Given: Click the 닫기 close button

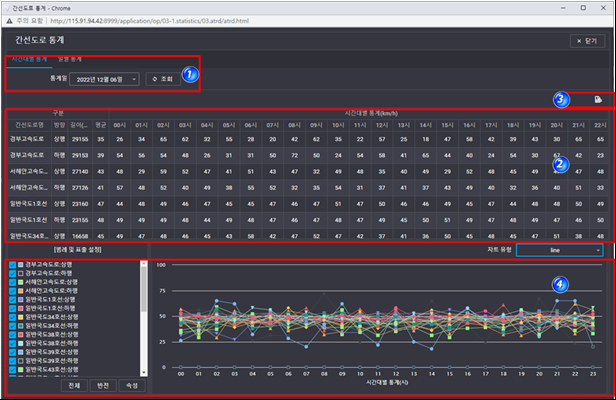Looking at the screenshot, I should pos(587,40).
